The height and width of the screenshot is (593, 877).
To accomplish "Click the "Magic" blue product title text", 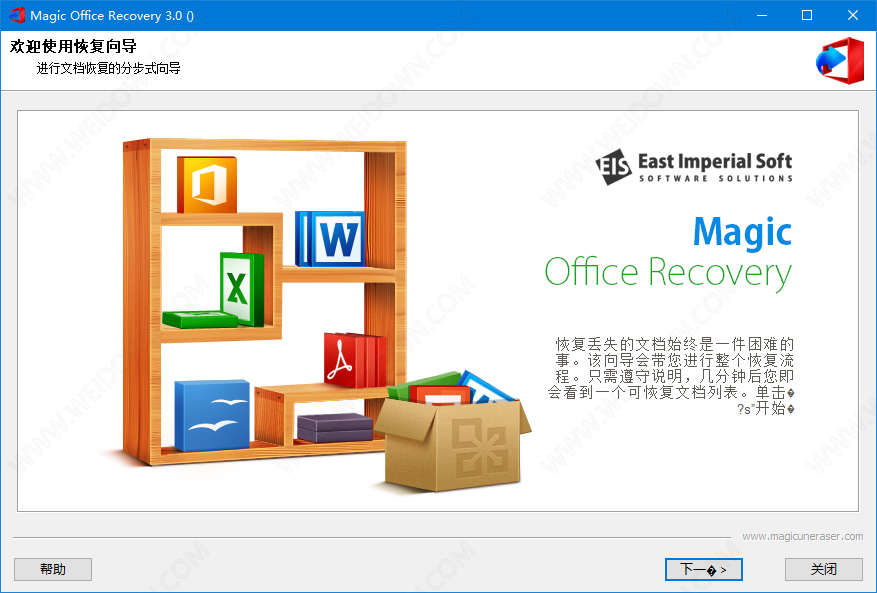I will click(x=742, y=232).
